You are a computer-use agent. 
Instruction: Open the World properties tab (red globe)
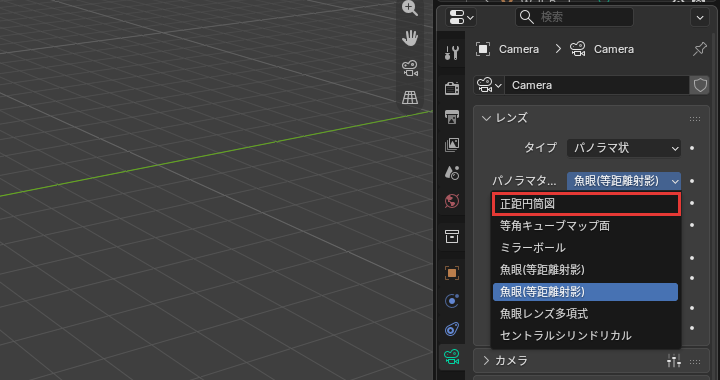click(452, 201)
